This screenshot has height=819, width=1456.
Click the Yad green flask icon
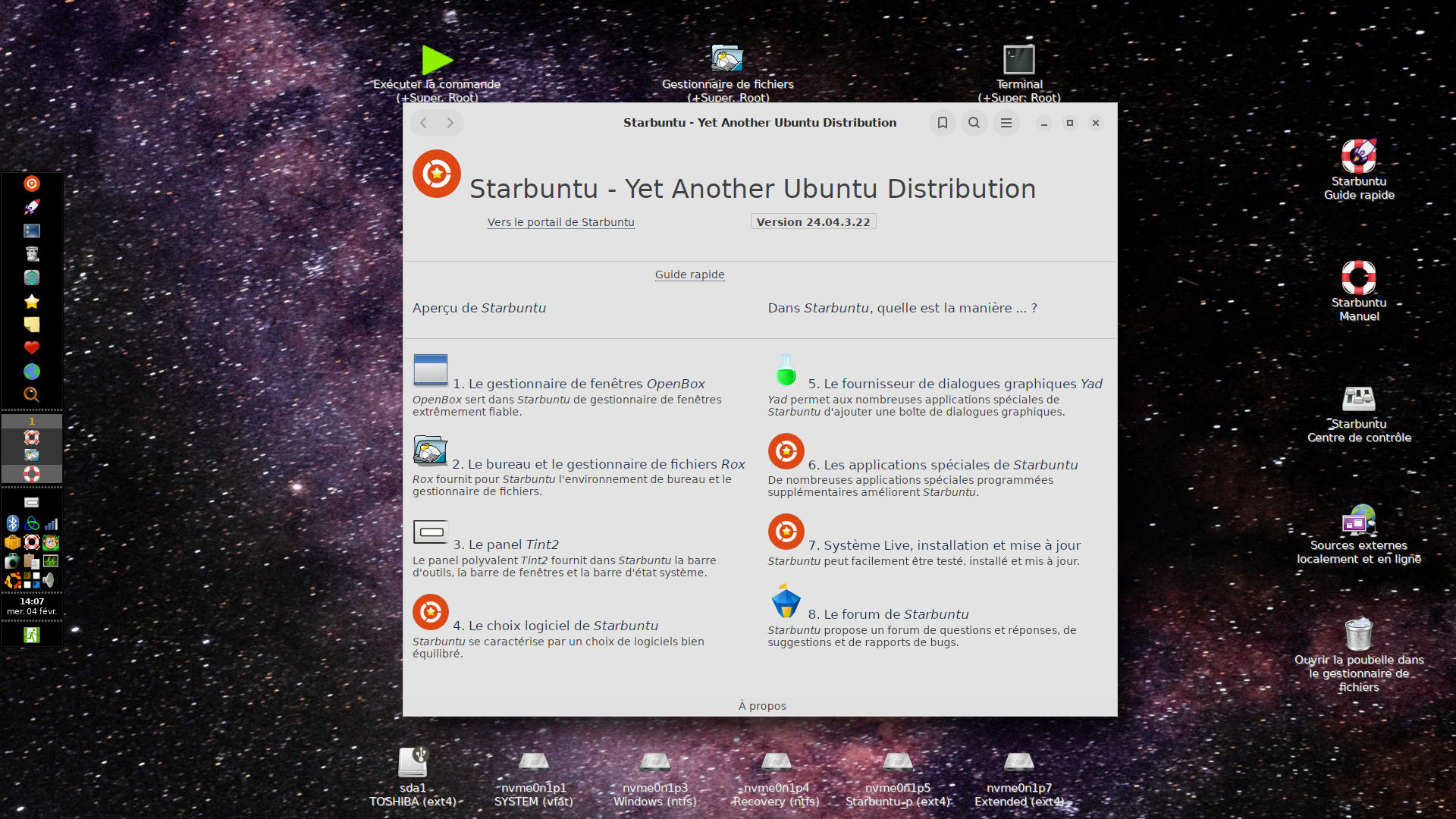click(x=786, y=371)
